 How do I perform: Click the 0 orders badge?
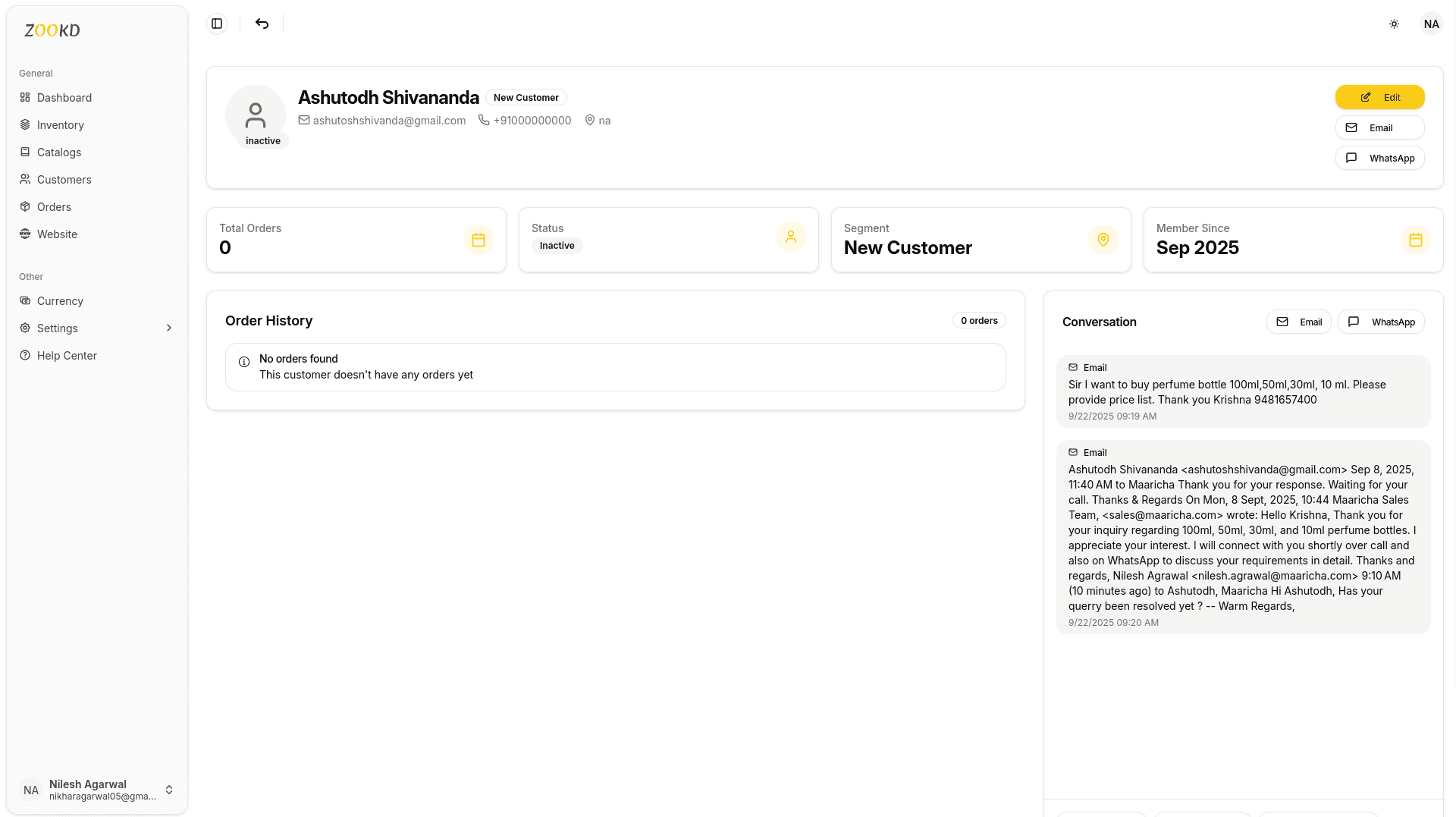tap(978, 320)
